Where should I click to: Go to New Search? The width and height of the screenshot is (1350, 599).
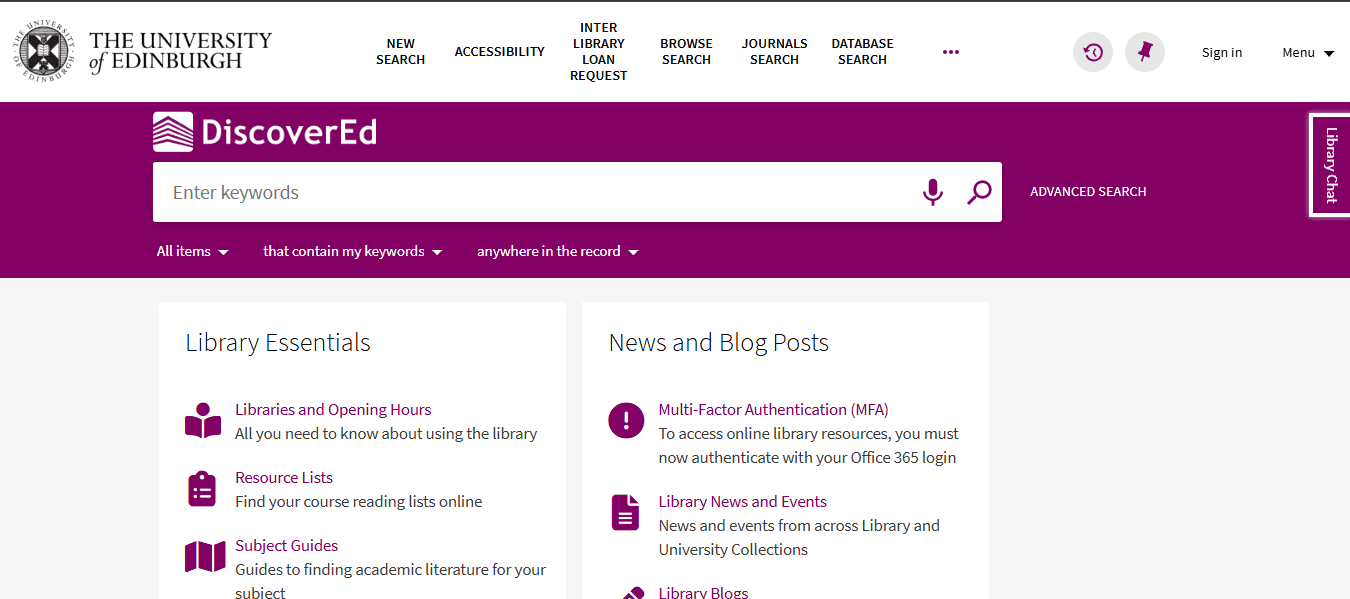point(401,52)
